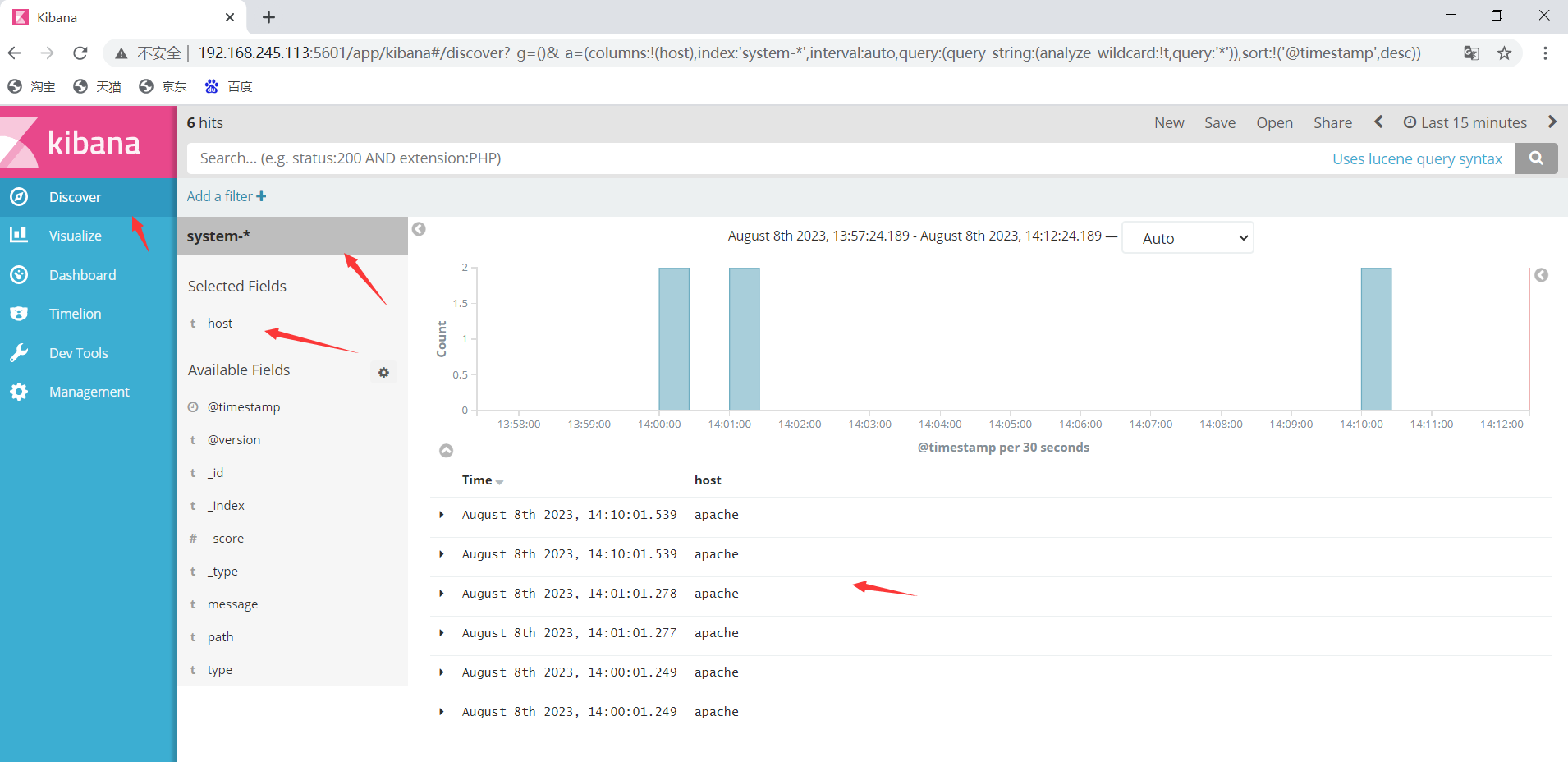1568x762 pixels.
Task: Open the 百度 bookmark
Action: [228, 86]
